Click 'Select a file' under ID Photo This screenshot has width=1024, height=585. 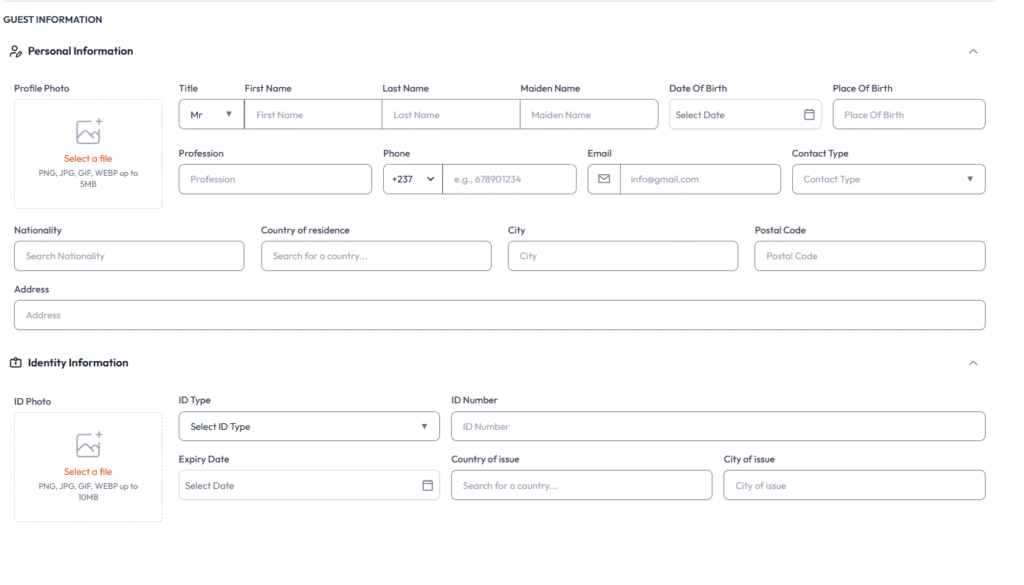(88, 472)
